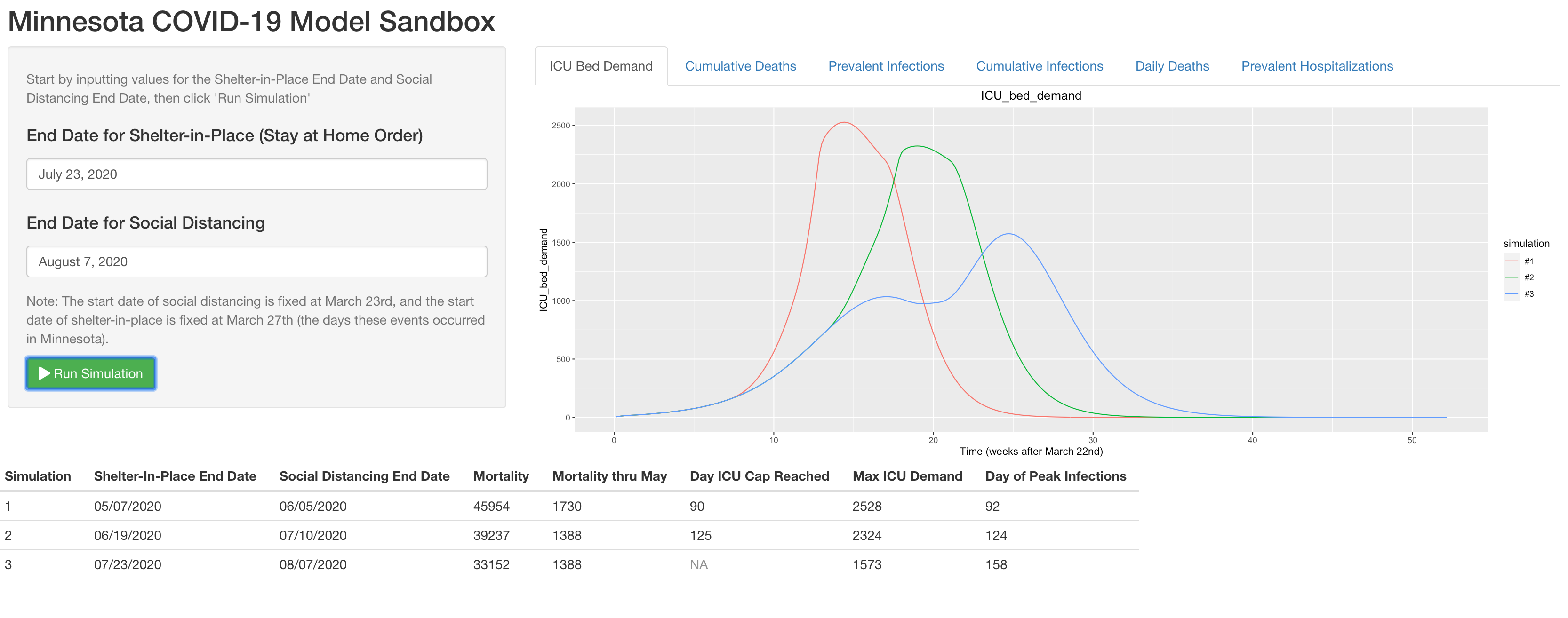This screenshot has width=1568, height=618.
Task: Click shelter date 06/19/2020 cell
Action: click(x=127, y=535)
